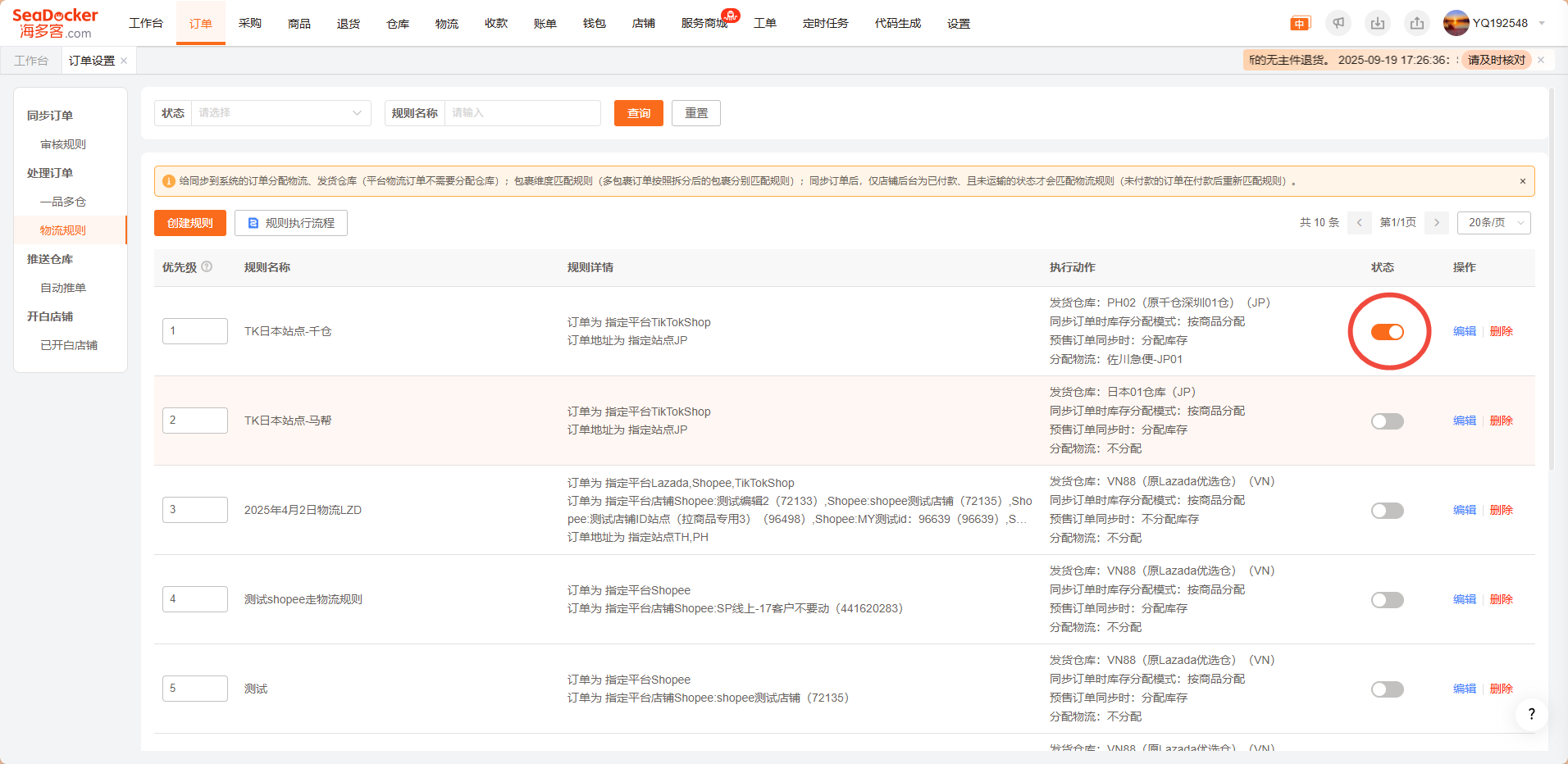The width and height of the screenshot is (1568, 764).
Task: Enable the TK日本站点-马帮 rule toggle
Action: 1387,421
